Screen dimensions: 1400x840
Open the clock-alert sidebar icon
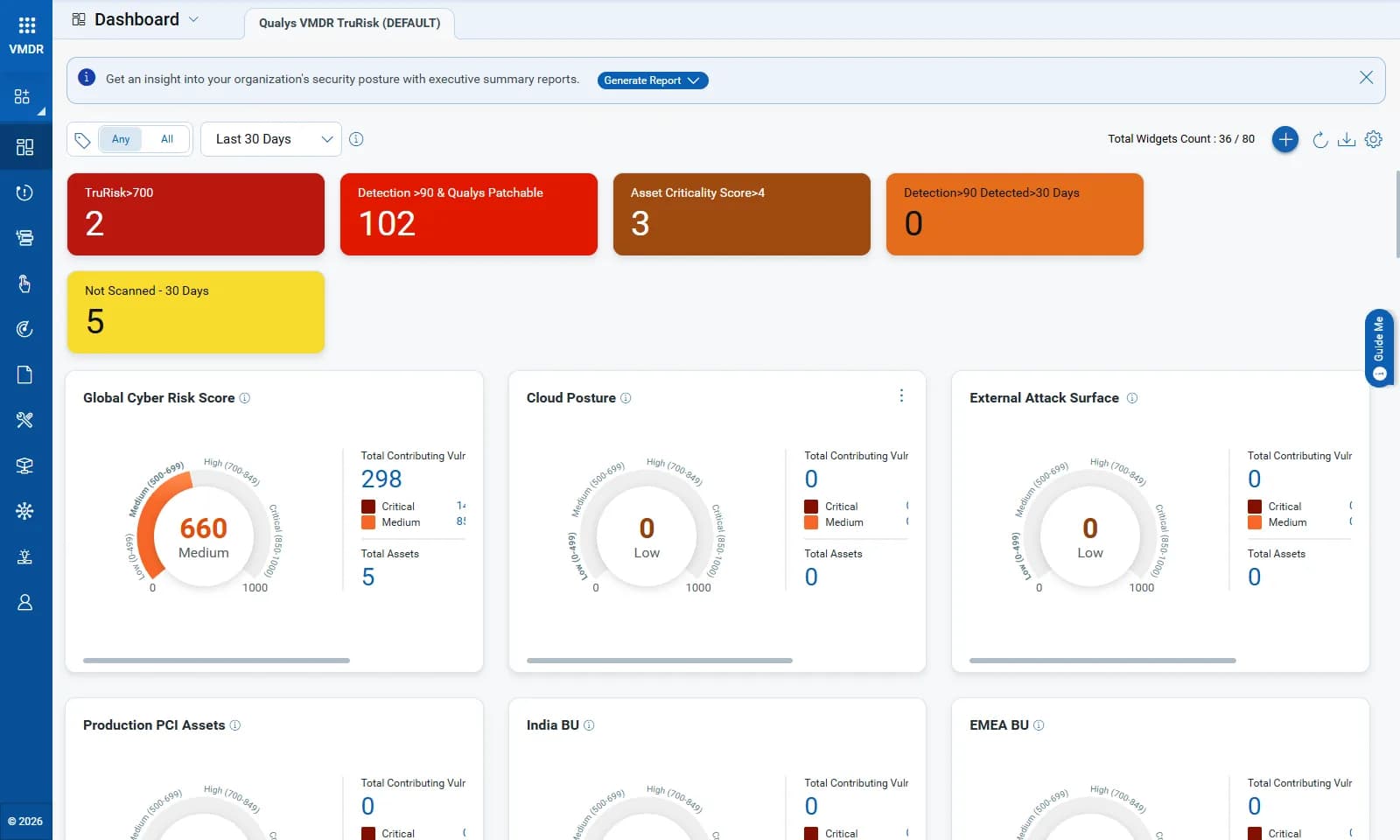coord(24,192)
